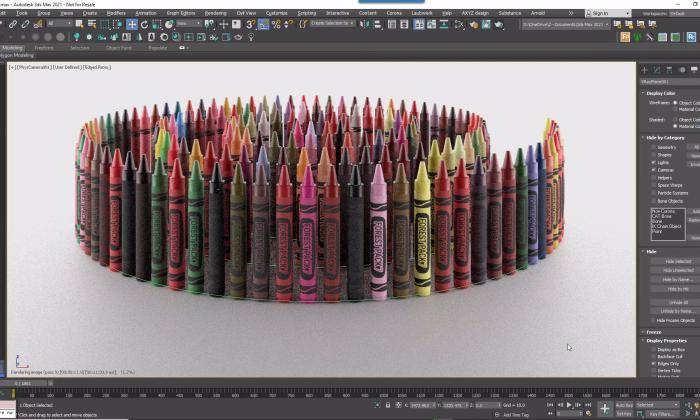The height and width of the screenshot is (420, 700).
Task: Click the green tree plugin icon
Action: click(637, 37)
